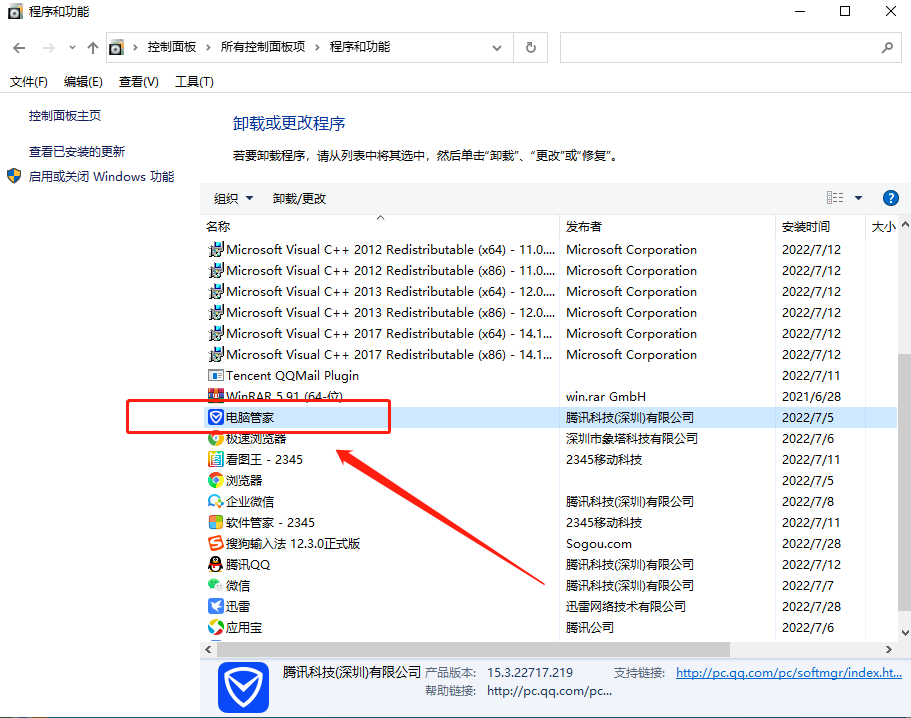Click the back navigation arrow

coord(19,47)
